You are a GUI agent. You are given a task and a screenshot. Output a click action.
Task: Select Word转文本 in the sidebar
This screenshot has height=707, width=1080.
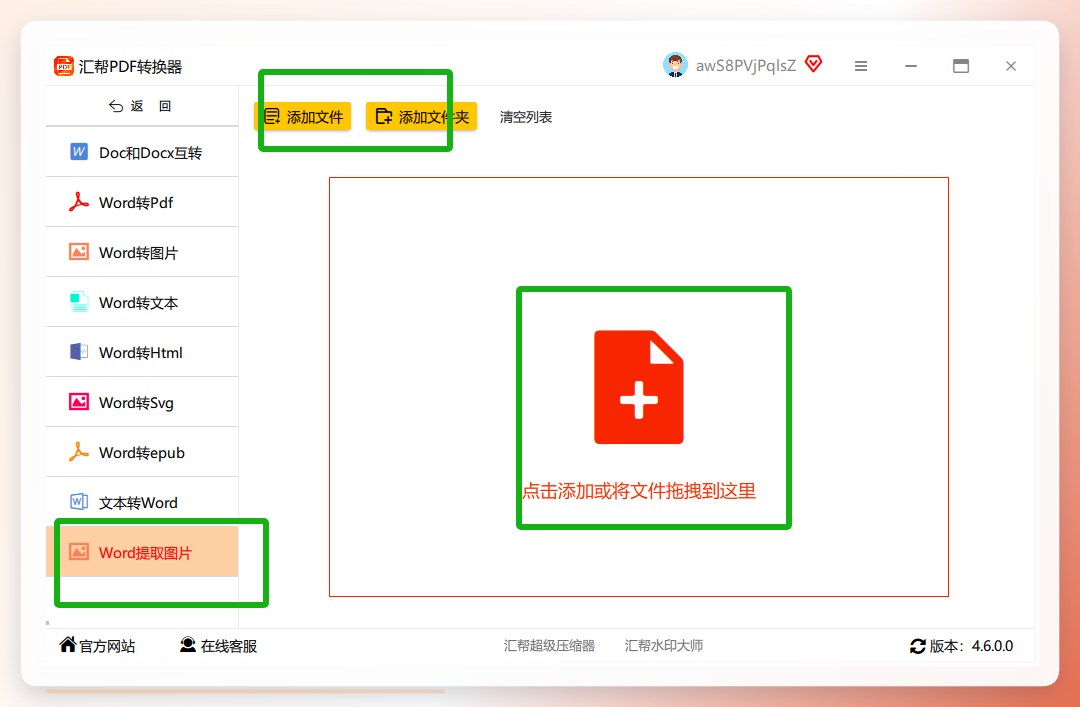(x=142, y=302)
